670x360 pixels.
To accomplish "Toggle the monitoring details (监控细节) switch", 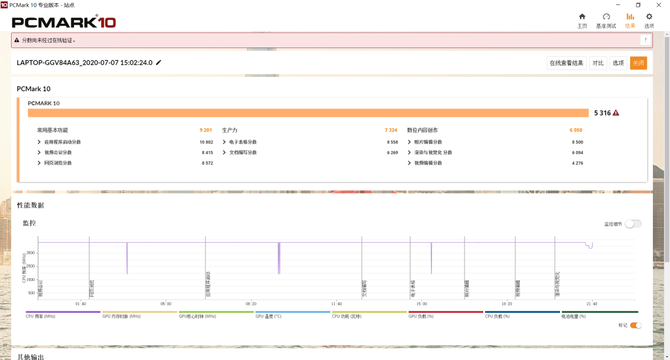I will tap(633, 224).
